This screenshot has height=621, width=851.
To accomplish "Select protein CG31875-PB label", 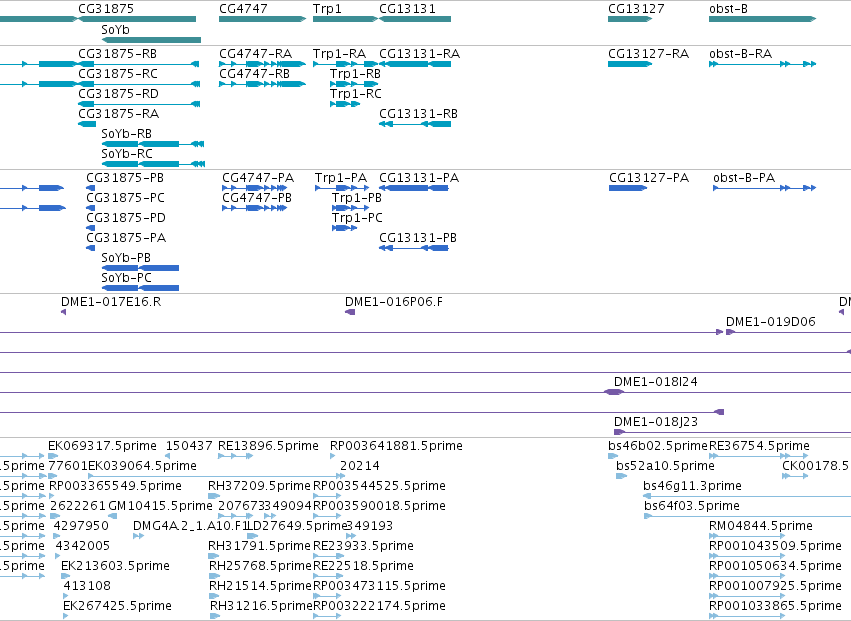I will coord(125,178).
